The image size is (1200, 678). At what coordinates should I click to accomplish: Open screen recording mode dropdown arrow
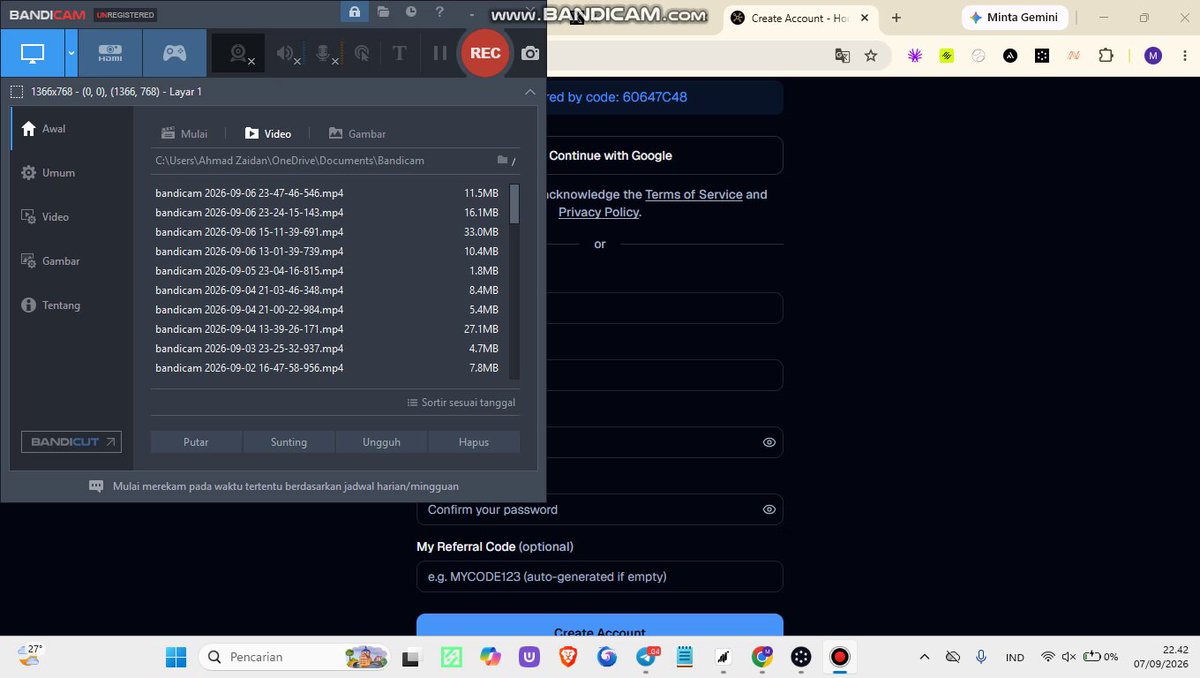click(x=71, y=53)
